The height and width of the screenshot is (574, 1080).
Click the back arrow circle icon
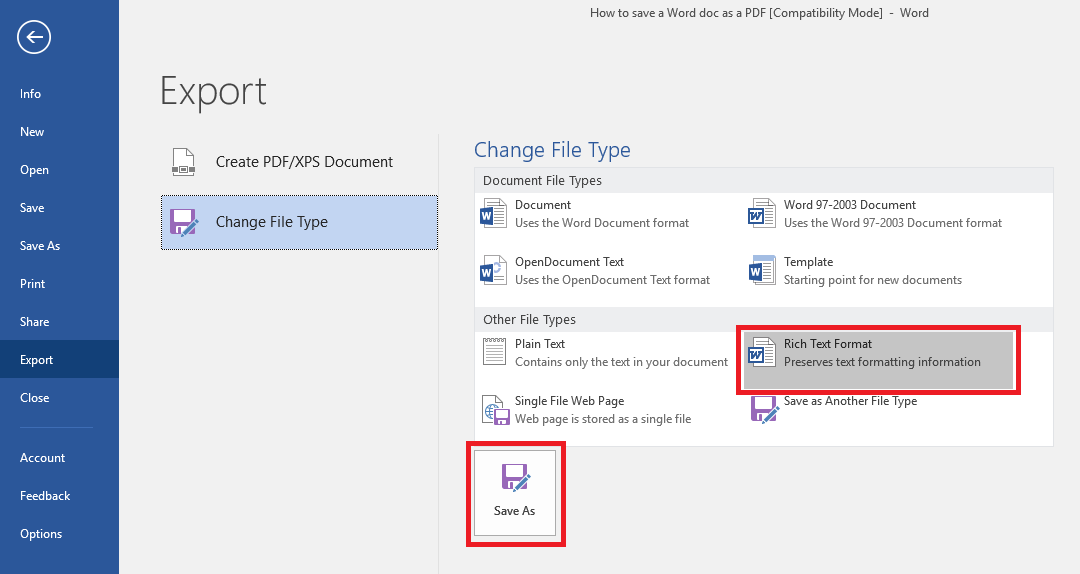click(x=34, y=38)
